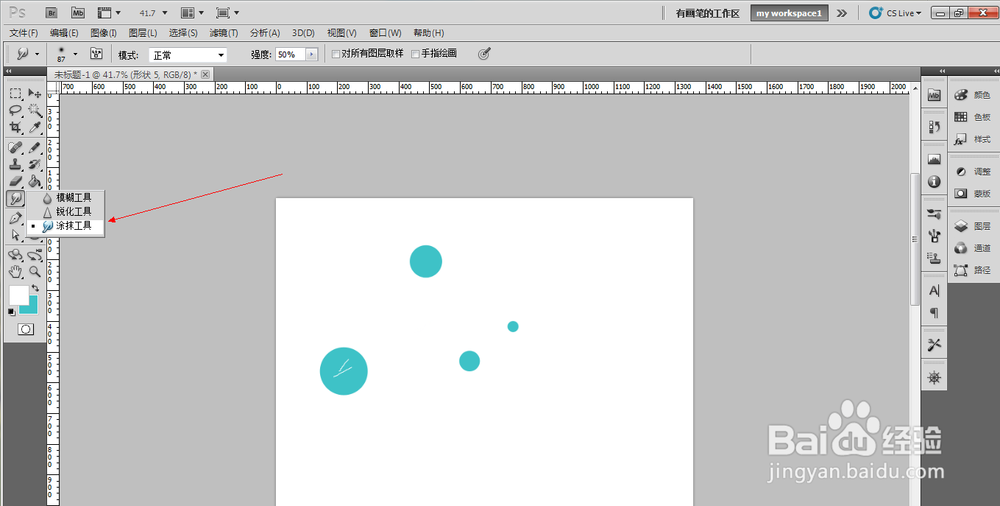Show more workspaces chevron
1000x506 pixels.
pyautogui.click(x=842, y=13)
